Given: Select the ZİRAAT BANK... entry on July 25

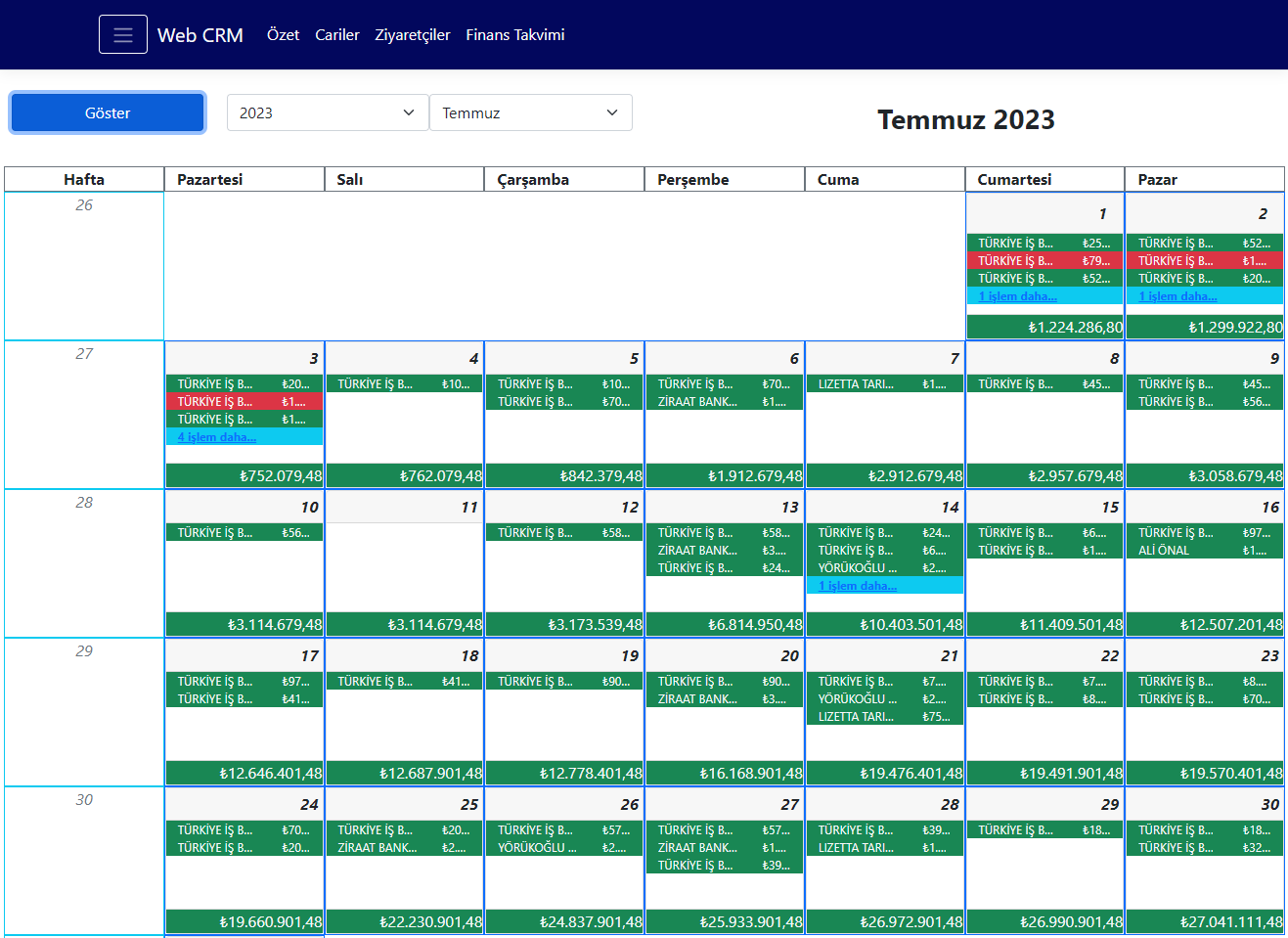Looking at the screenshot, I should (x=405, y=848).
